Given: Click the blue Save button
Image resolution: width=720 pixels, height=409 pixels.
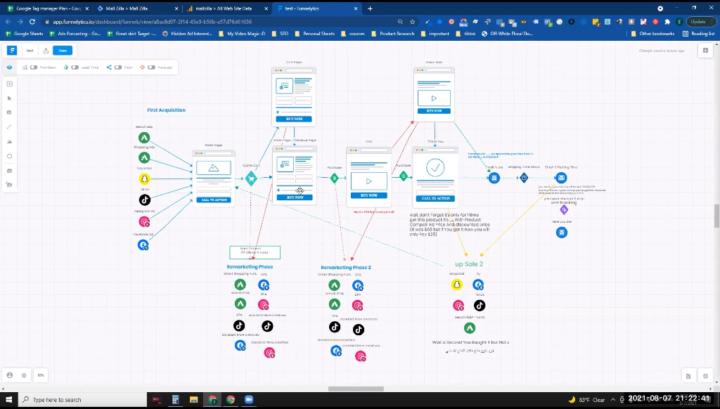Looking at the screenshot, I should [62, 50].
